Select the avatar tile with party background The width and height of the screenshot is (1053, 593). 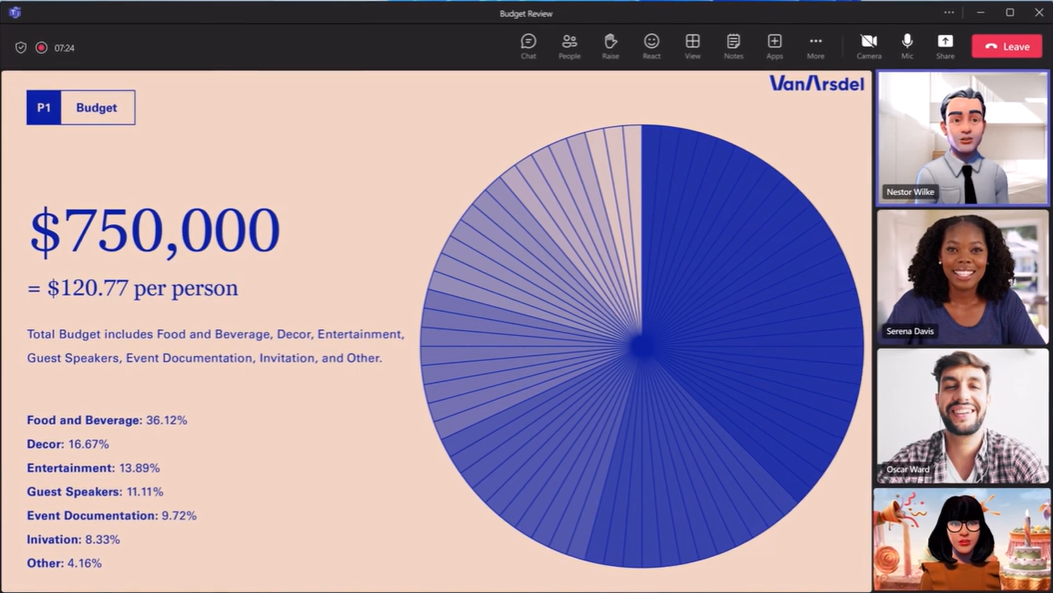tap(962, 539)
